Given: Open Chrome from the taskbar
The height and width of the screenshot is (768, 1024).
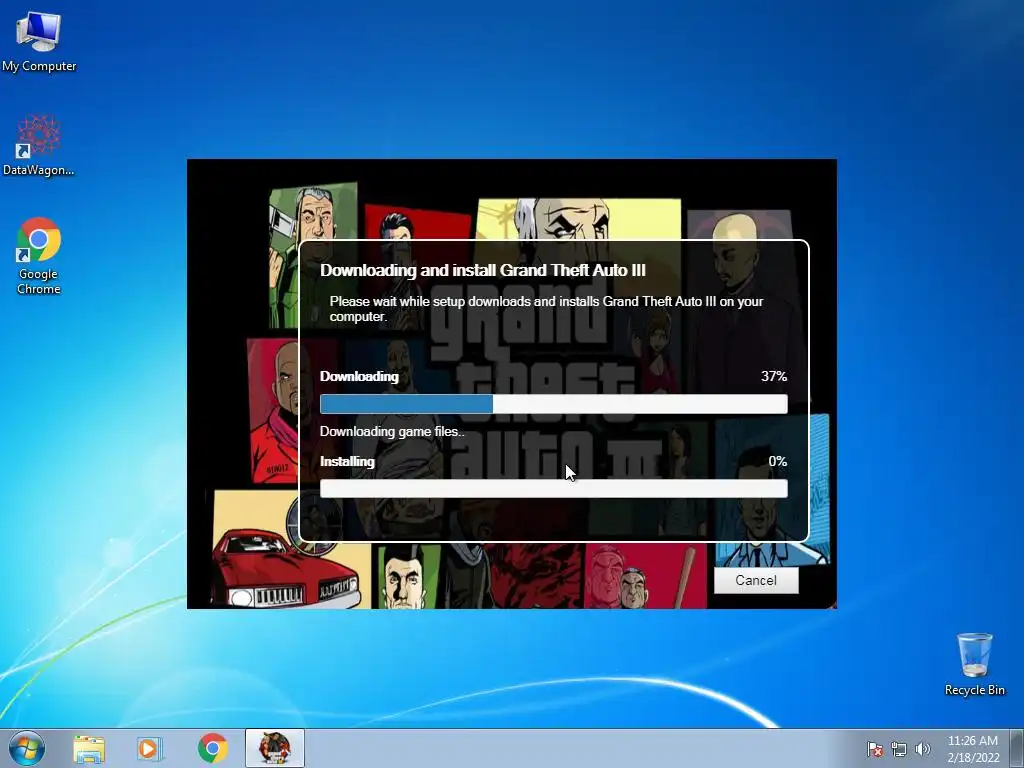Looking at the screenshot, I should (213, 748).
